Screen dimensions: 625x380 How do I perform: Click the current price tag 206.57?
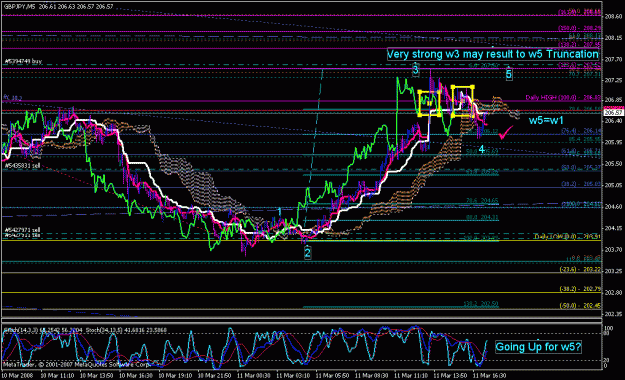click(x=613, y=113)
